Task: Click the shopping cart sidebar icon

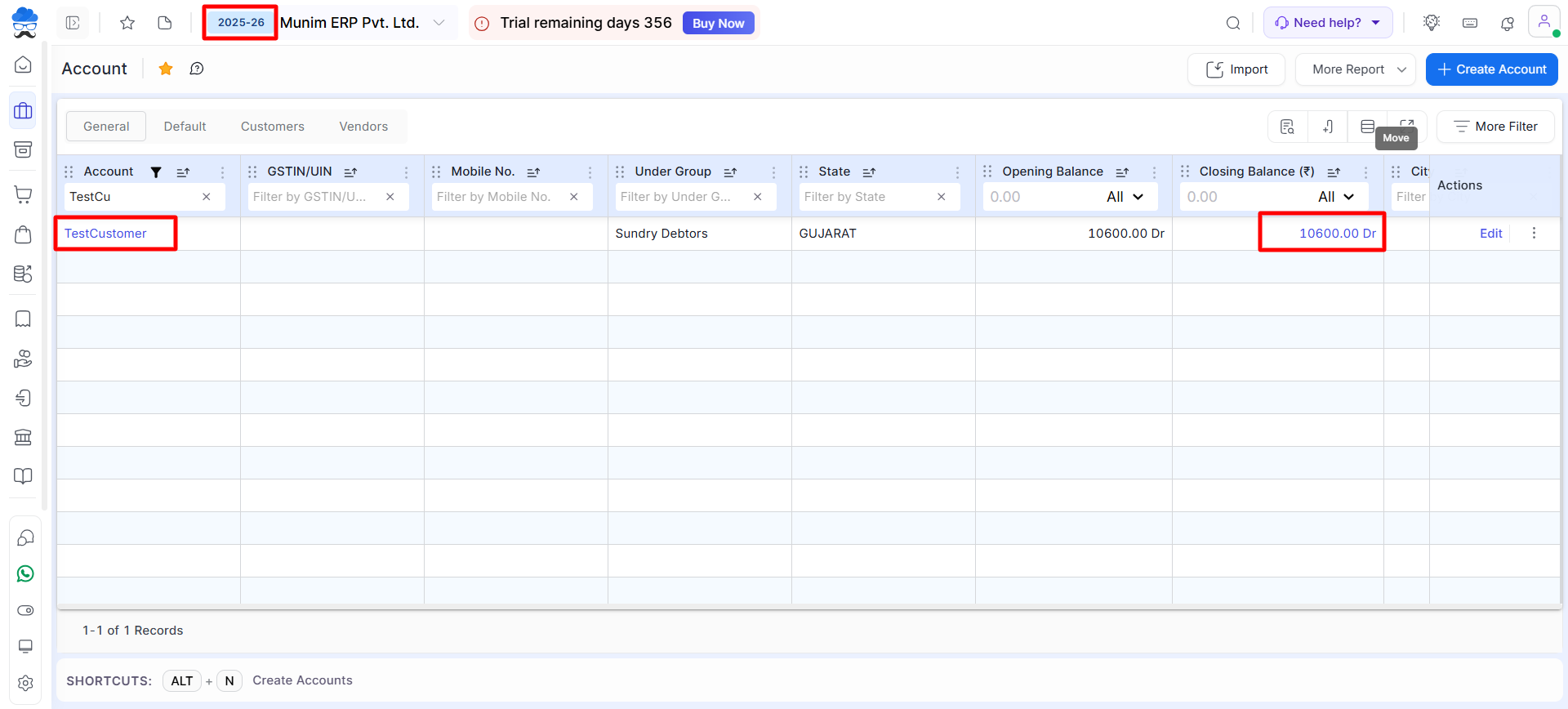Action: [24, 194]
